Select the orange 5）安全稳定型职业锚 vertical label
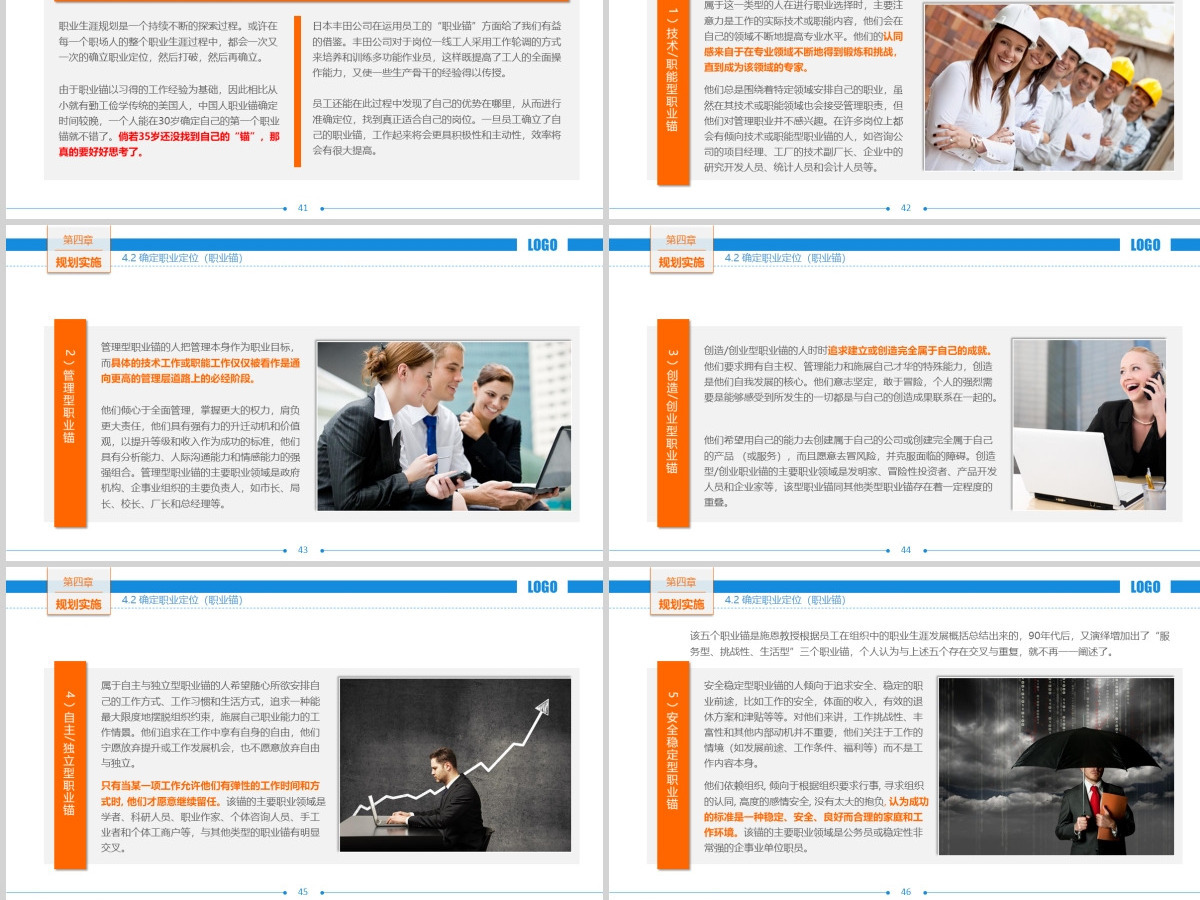The height and width of the screenshot is (900, 1200). [x=673, y=765]
